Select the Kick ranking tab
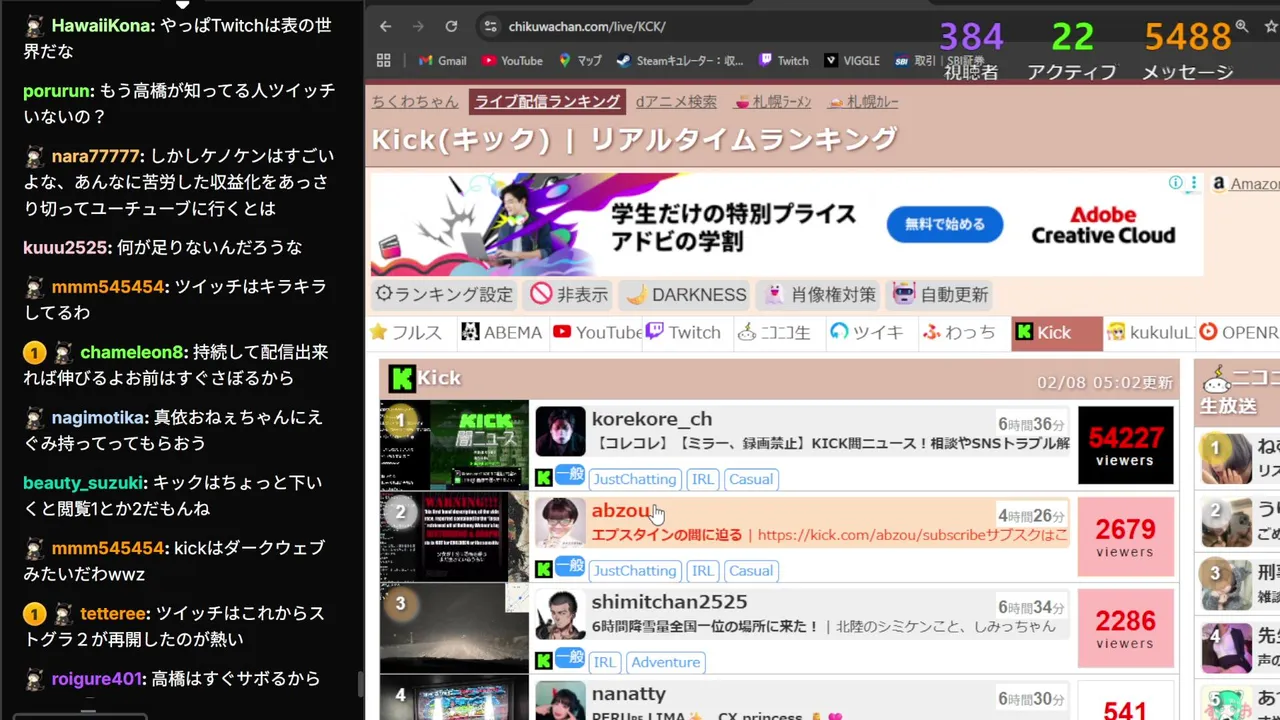 [x=1056, y=334]
